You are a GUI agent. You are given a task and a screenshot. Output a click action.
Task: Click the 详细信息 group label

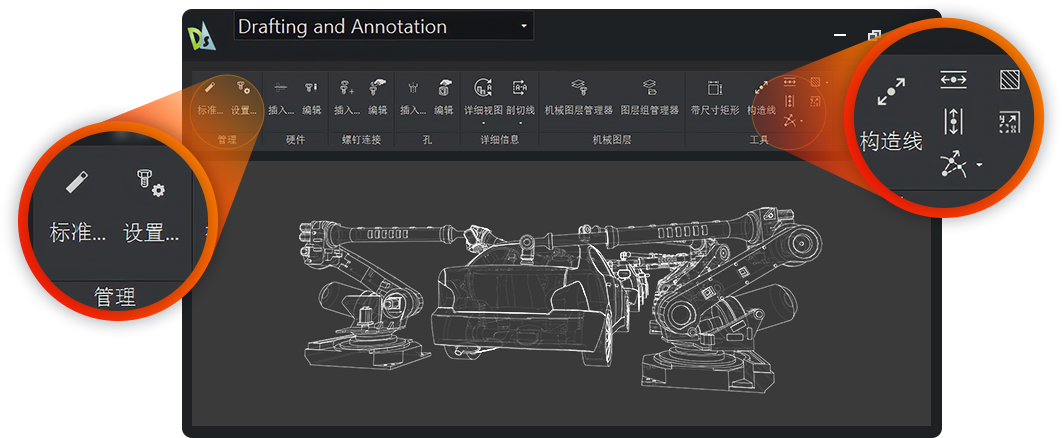[x=499, y=140]
